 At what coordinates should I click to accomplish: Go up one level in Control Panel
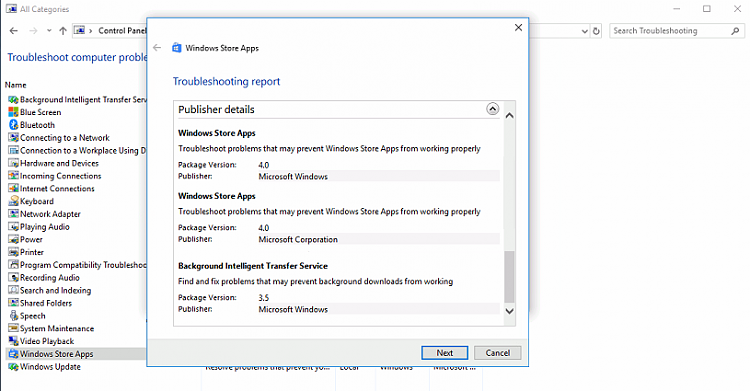tap(63, 31)
